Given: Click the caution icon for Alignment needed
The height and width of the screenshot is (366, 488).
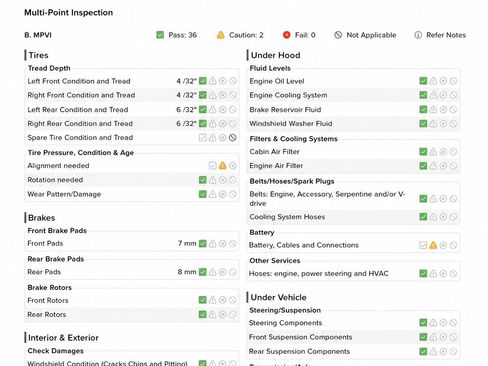Looking at the screenshot, I should [222, 166].
